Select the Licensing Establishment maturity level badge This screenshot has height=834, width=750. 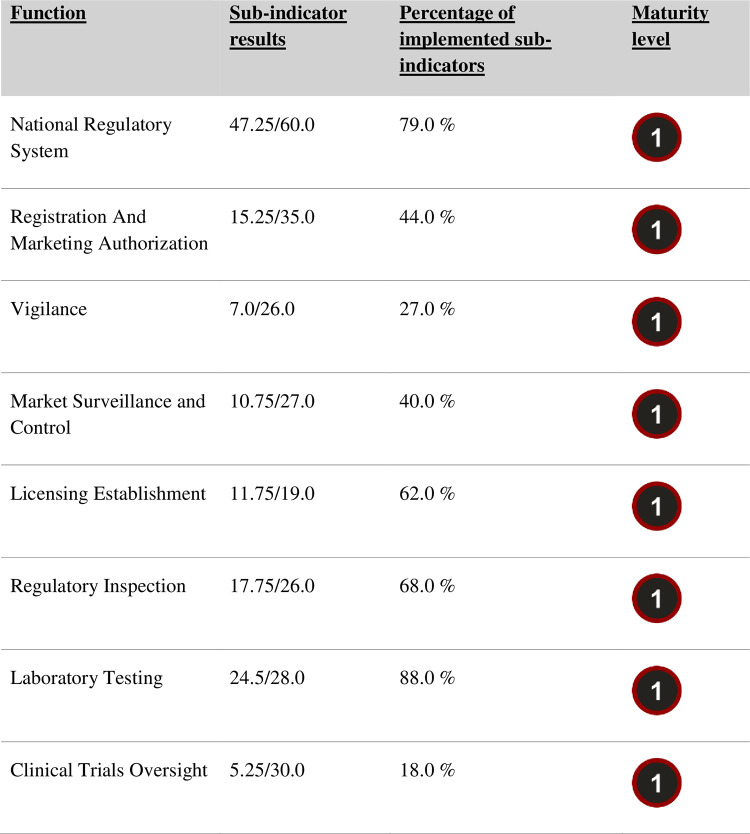[x=656, y=506]
